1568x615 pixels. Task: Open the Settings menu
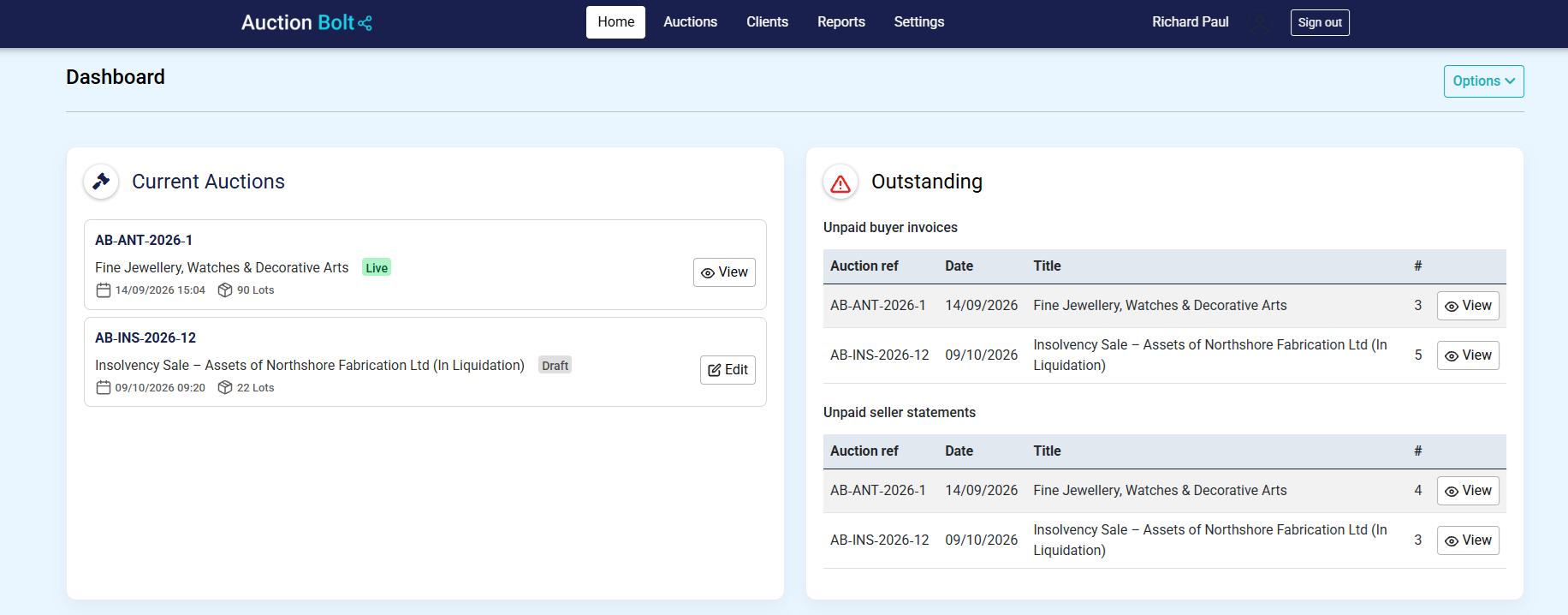click(x=918, y=22)
